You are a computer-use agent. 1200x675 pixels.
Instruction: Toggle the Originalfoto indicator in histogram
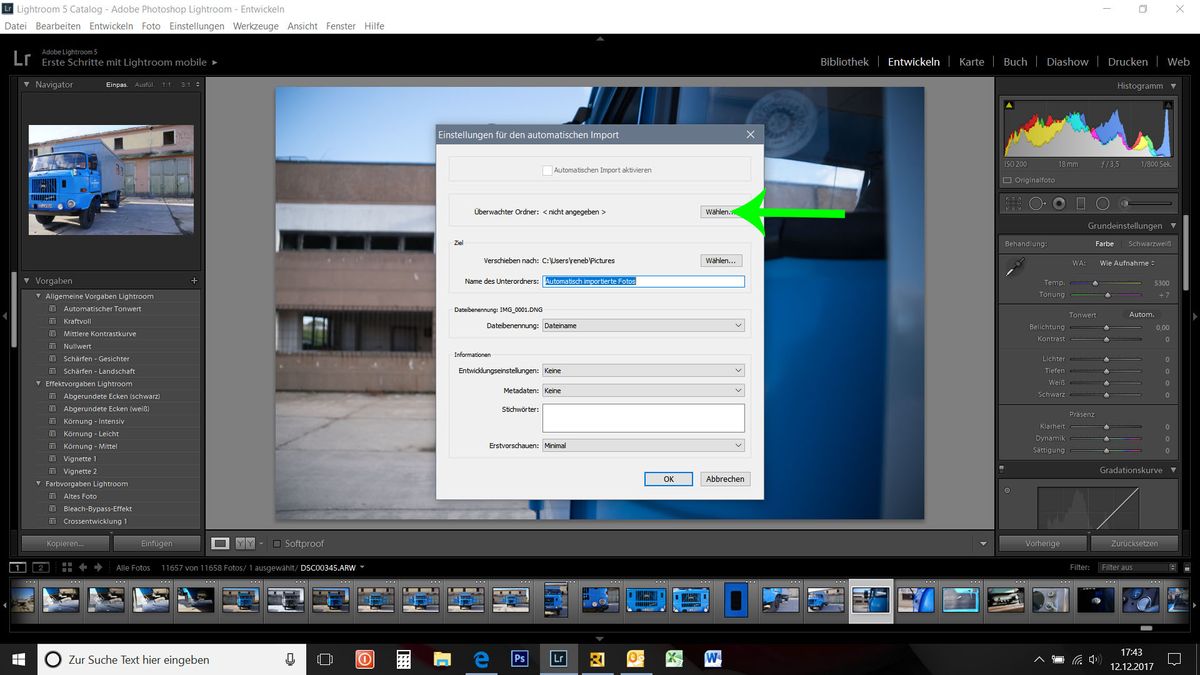point(1007,180)
